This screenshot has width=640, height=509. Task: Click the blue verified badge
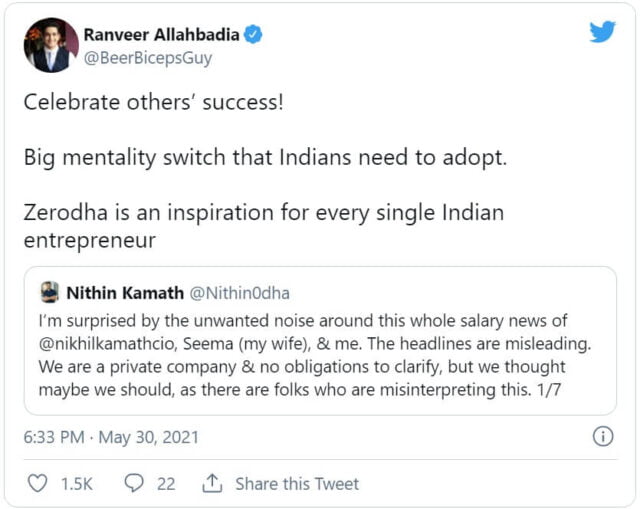pyautogui.click(x=254, y=34)
